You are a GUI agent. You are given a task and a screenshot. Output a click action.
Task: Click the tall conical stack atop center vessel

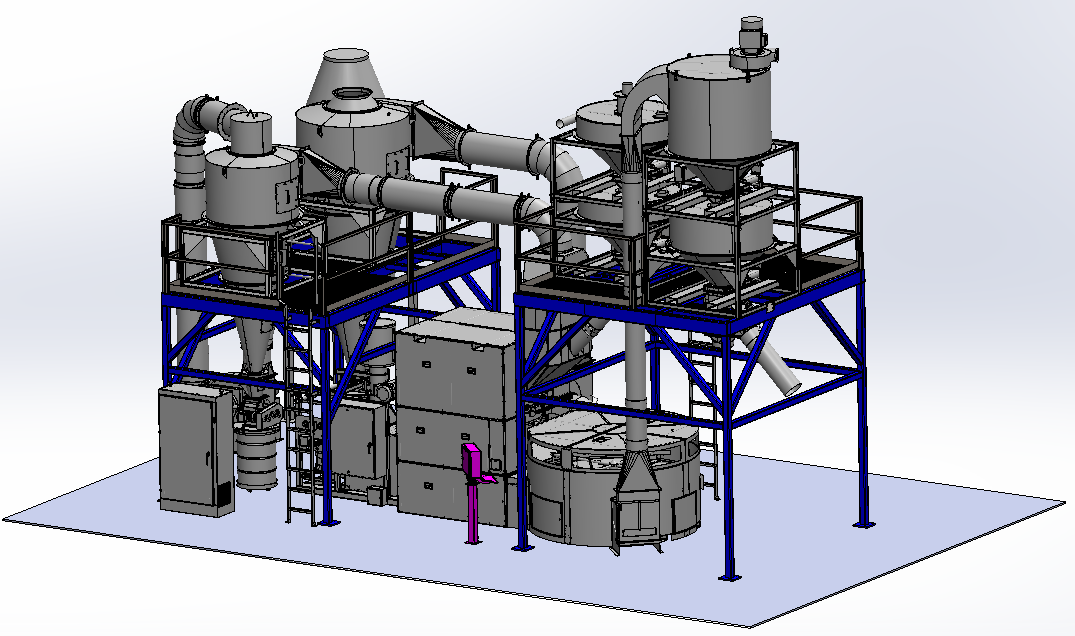[x=345, y=75]
